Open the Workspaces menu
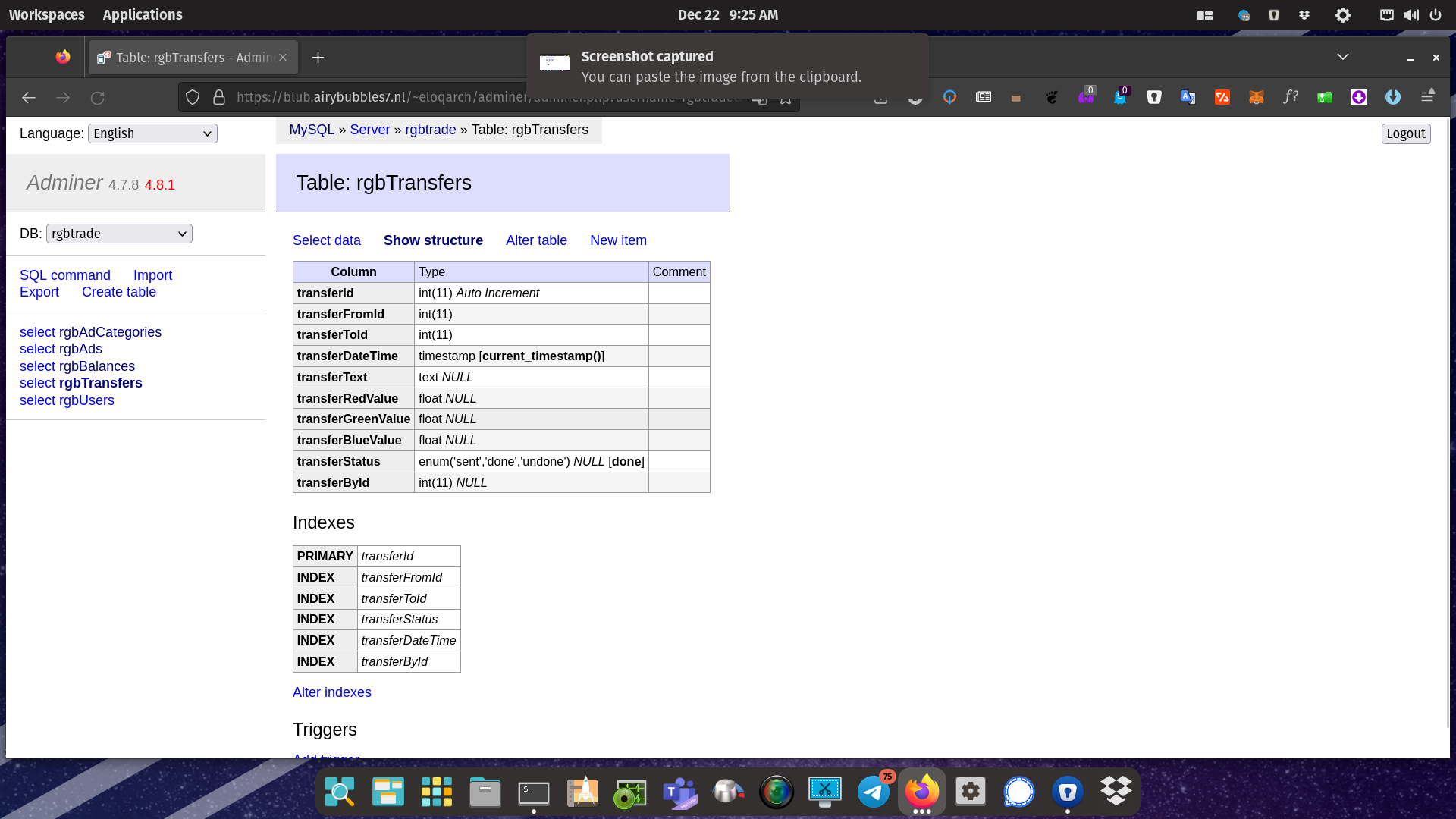 [x=47, y=14]
